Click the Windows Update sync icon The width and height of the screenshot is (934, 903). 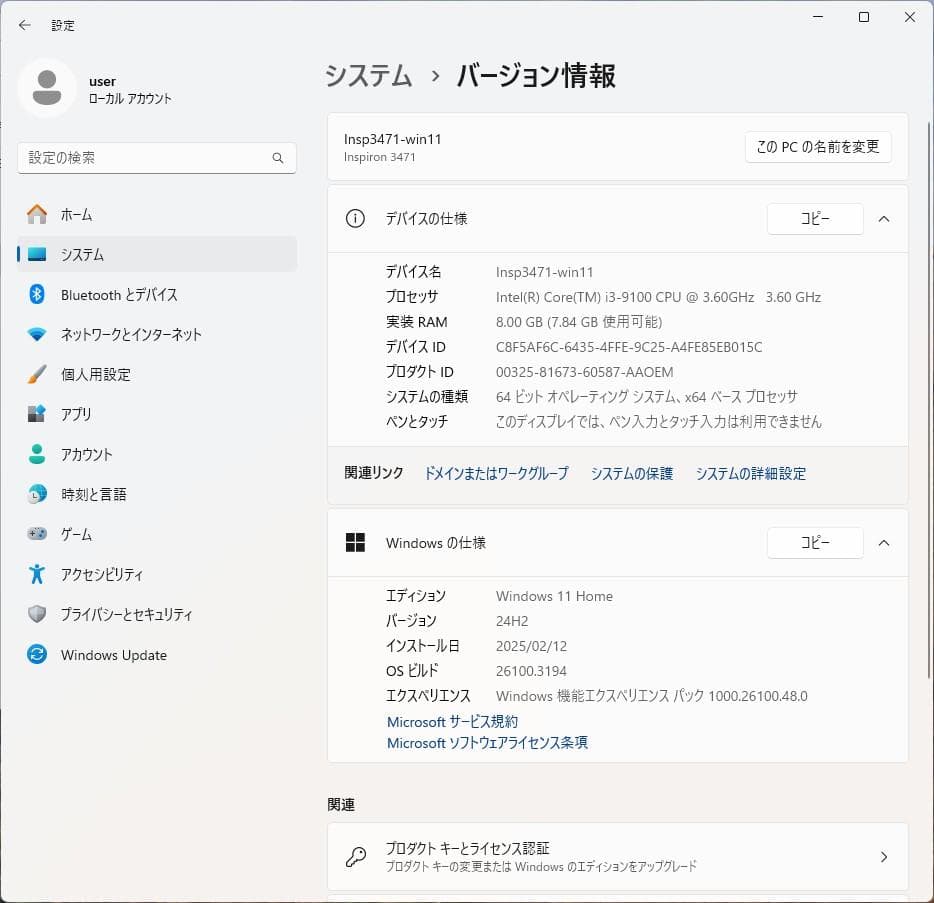pyautogui.click(x=37, y=654)
